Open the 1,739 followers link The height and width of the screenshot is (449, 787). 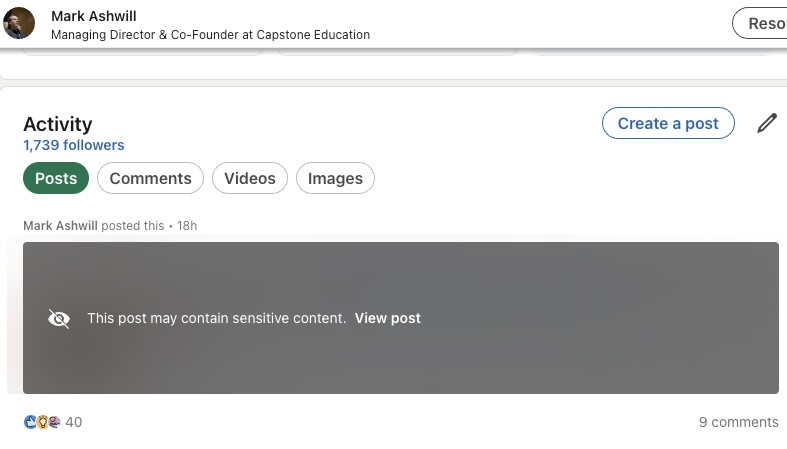74,145
